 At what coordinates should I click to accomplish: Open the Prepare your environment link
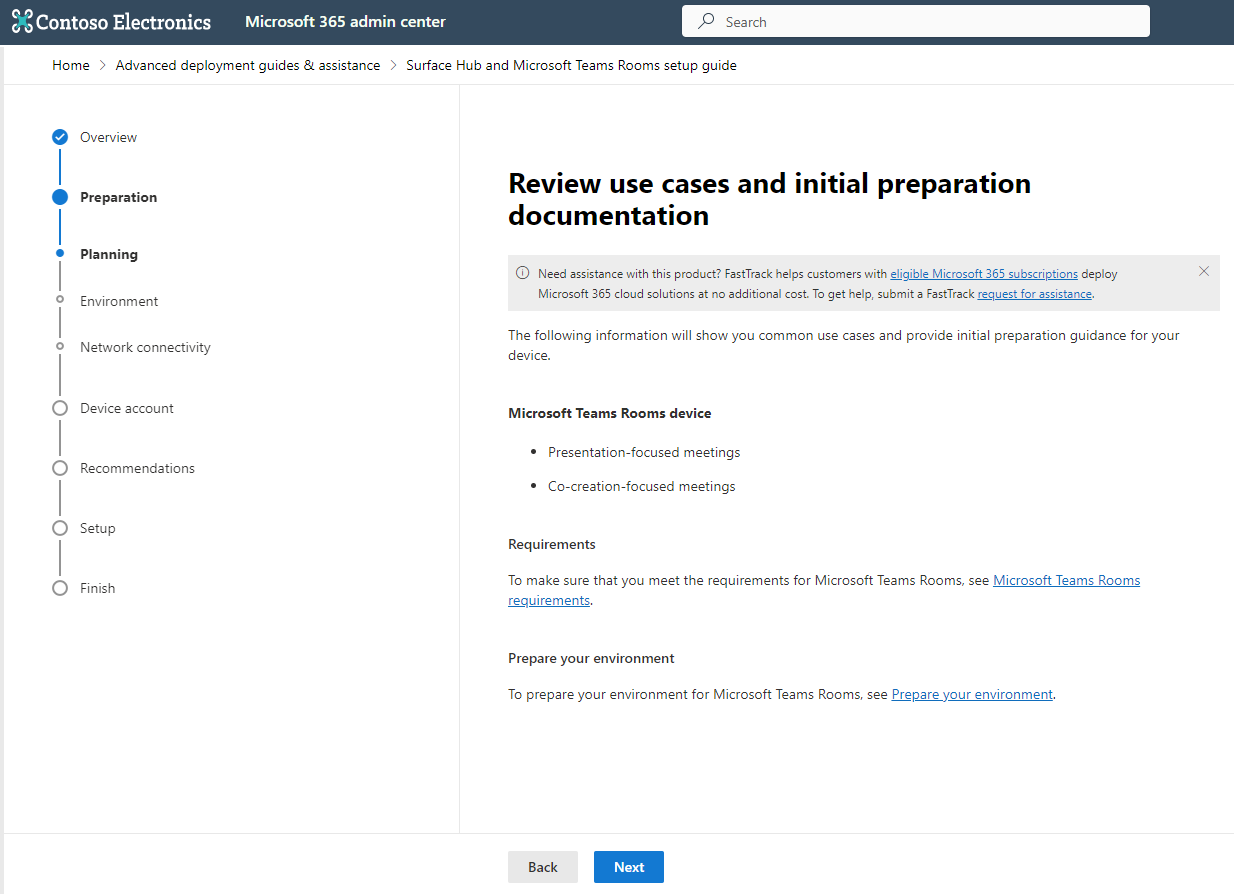tap(972, 694)
